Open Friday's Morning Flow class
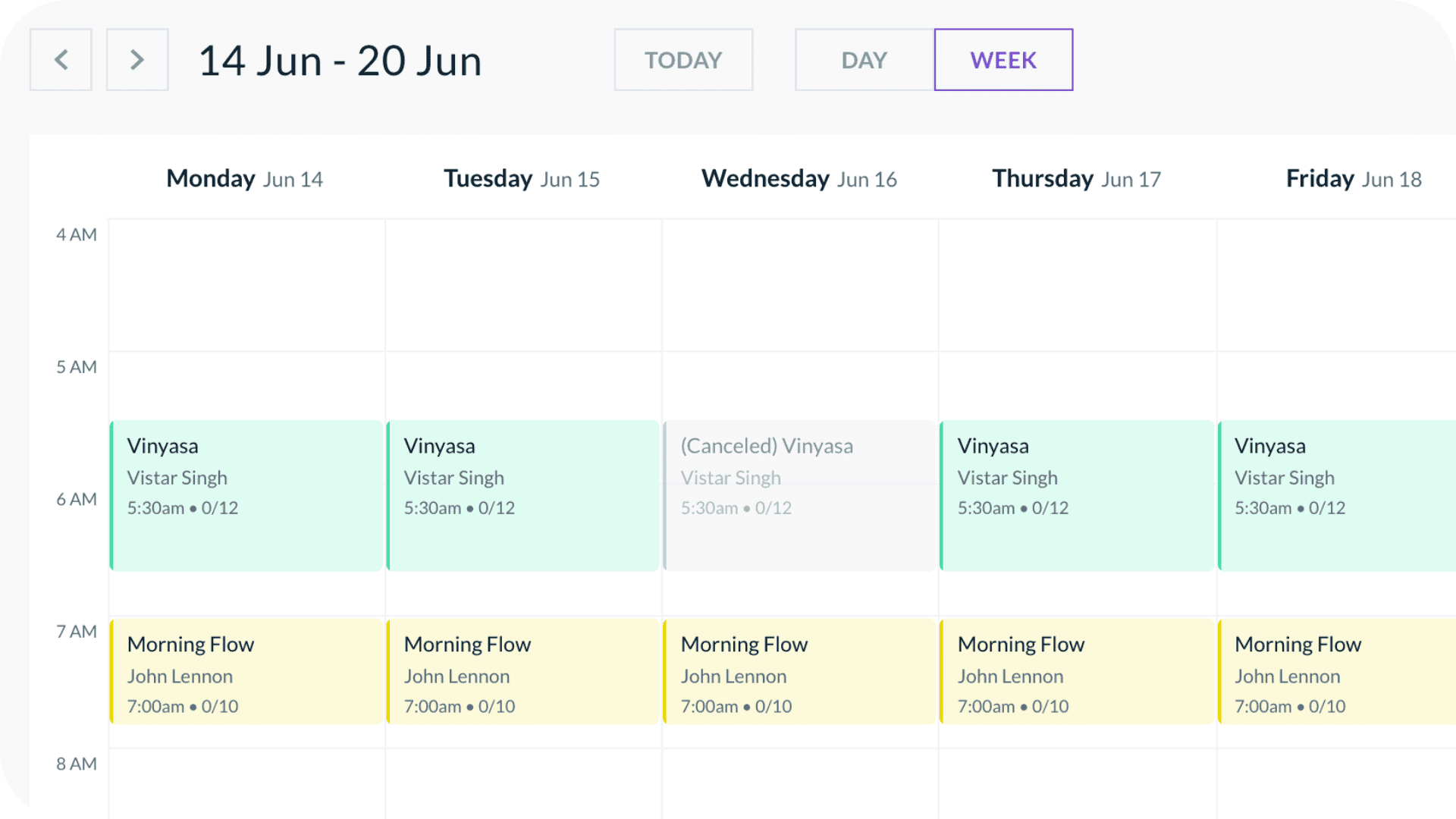 (1337, 672)
